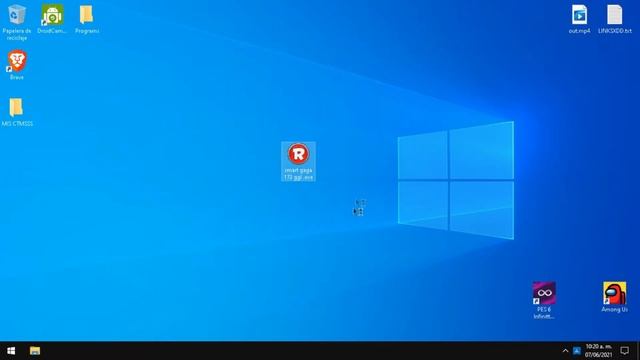640x360 pixels.
Task: Select the out.mp4 video file
Action: click(x=579, y=19)
